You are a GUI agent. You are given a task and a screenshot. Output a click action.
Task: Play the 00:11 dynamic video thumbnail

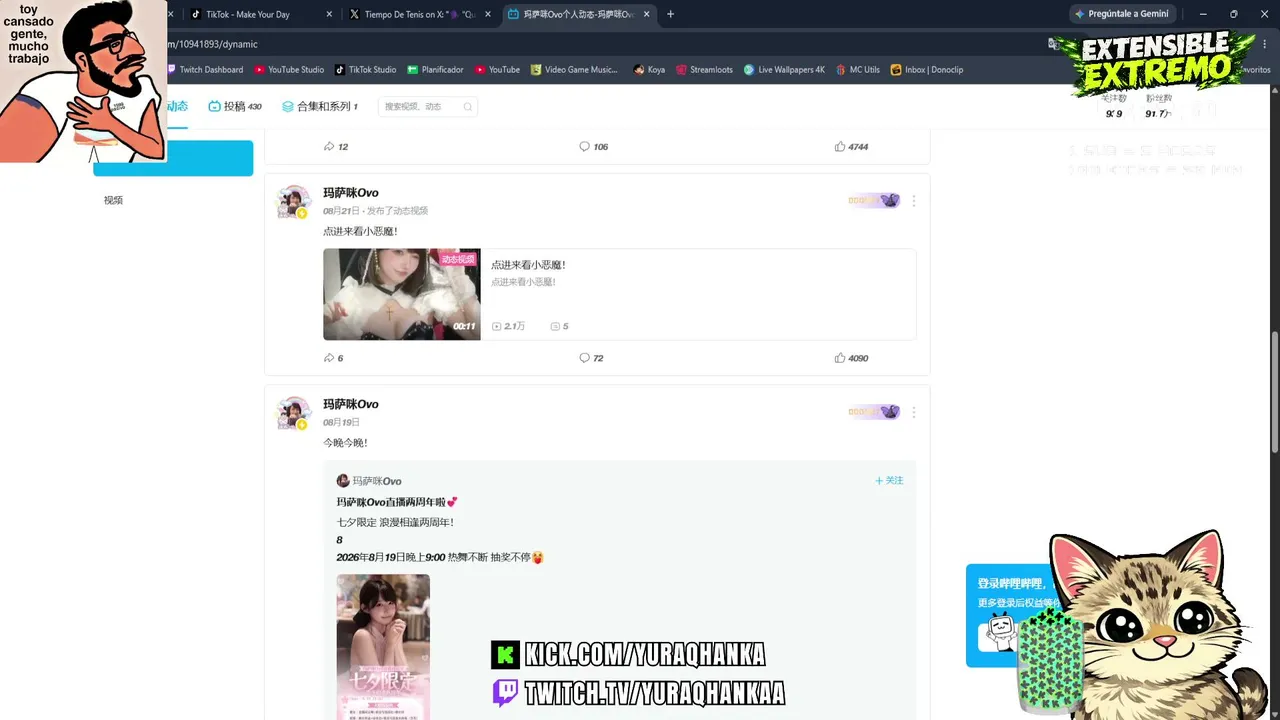[x=402, y=294]
